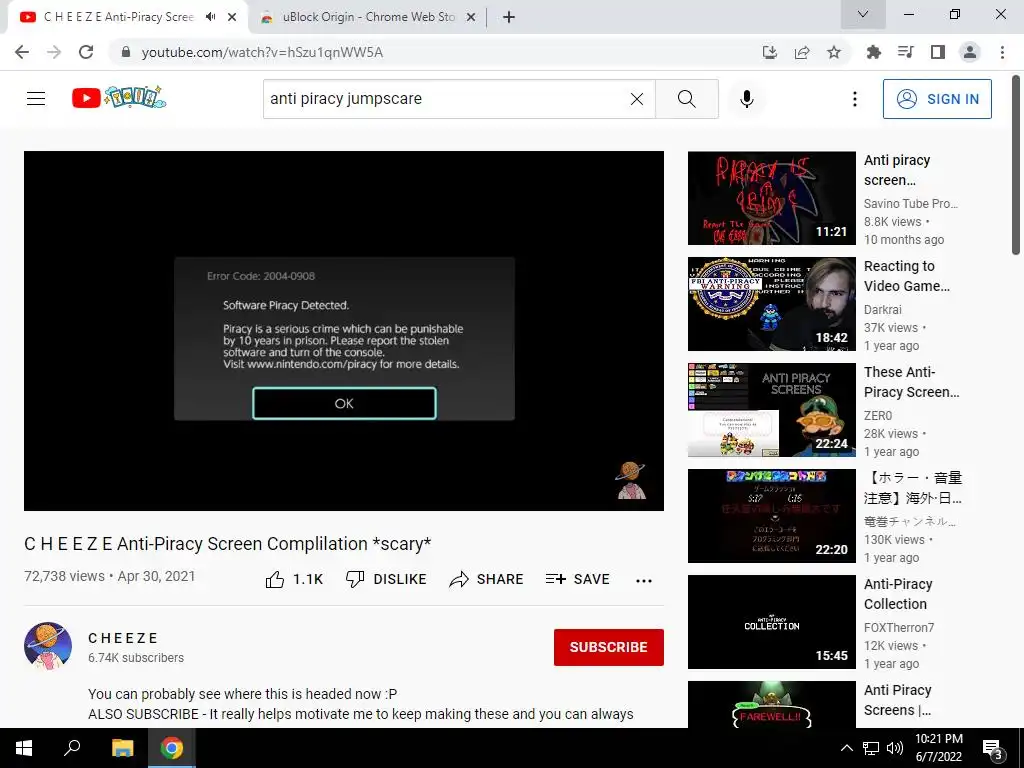
Task: Open more actions ellipsis under video
Action: (x=644, y=581)
